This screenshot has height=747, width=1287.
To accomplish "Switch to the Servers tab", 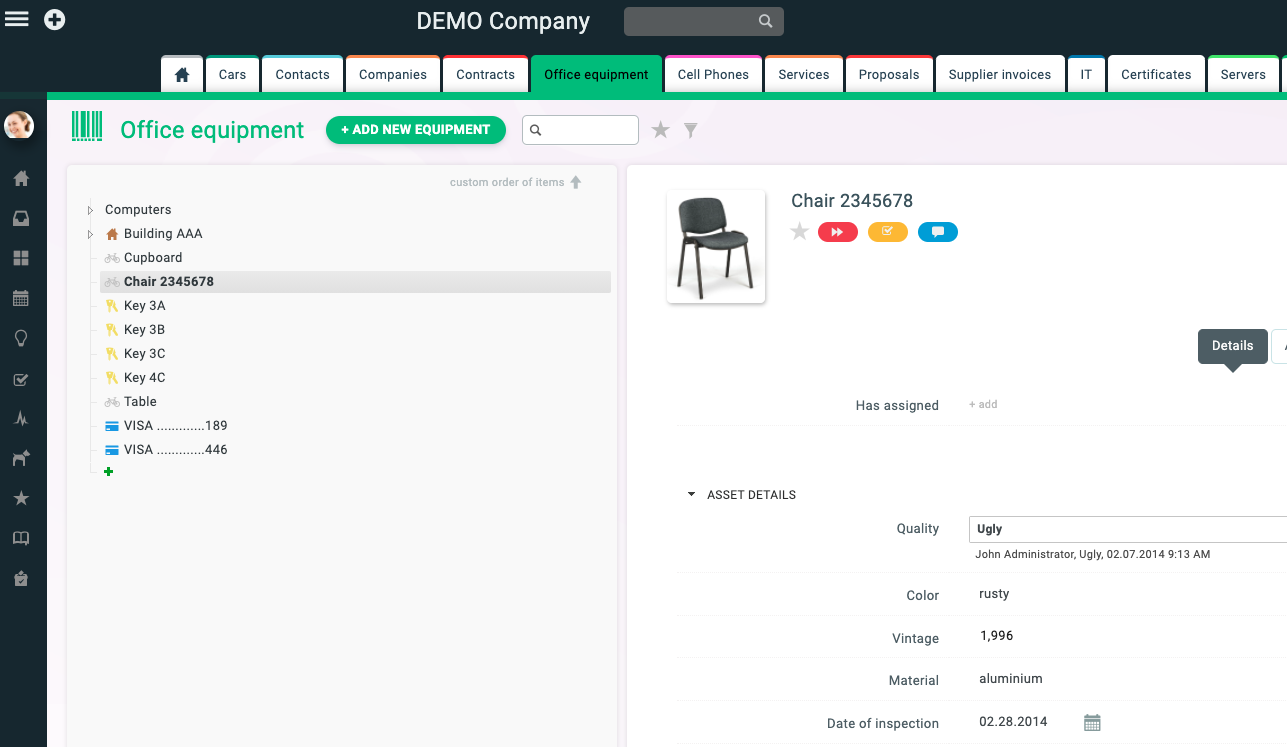I will coord(1243,74).
